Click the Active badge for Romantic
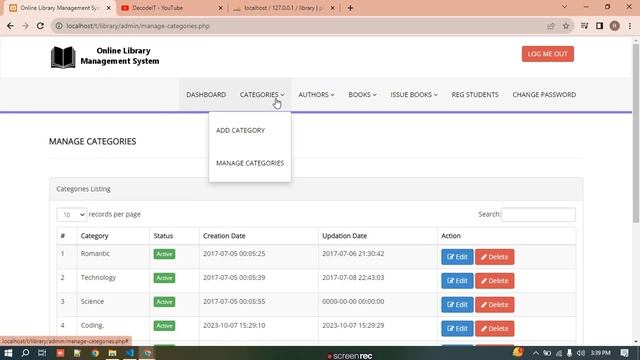The image size is (640, 360). (164, 254)
